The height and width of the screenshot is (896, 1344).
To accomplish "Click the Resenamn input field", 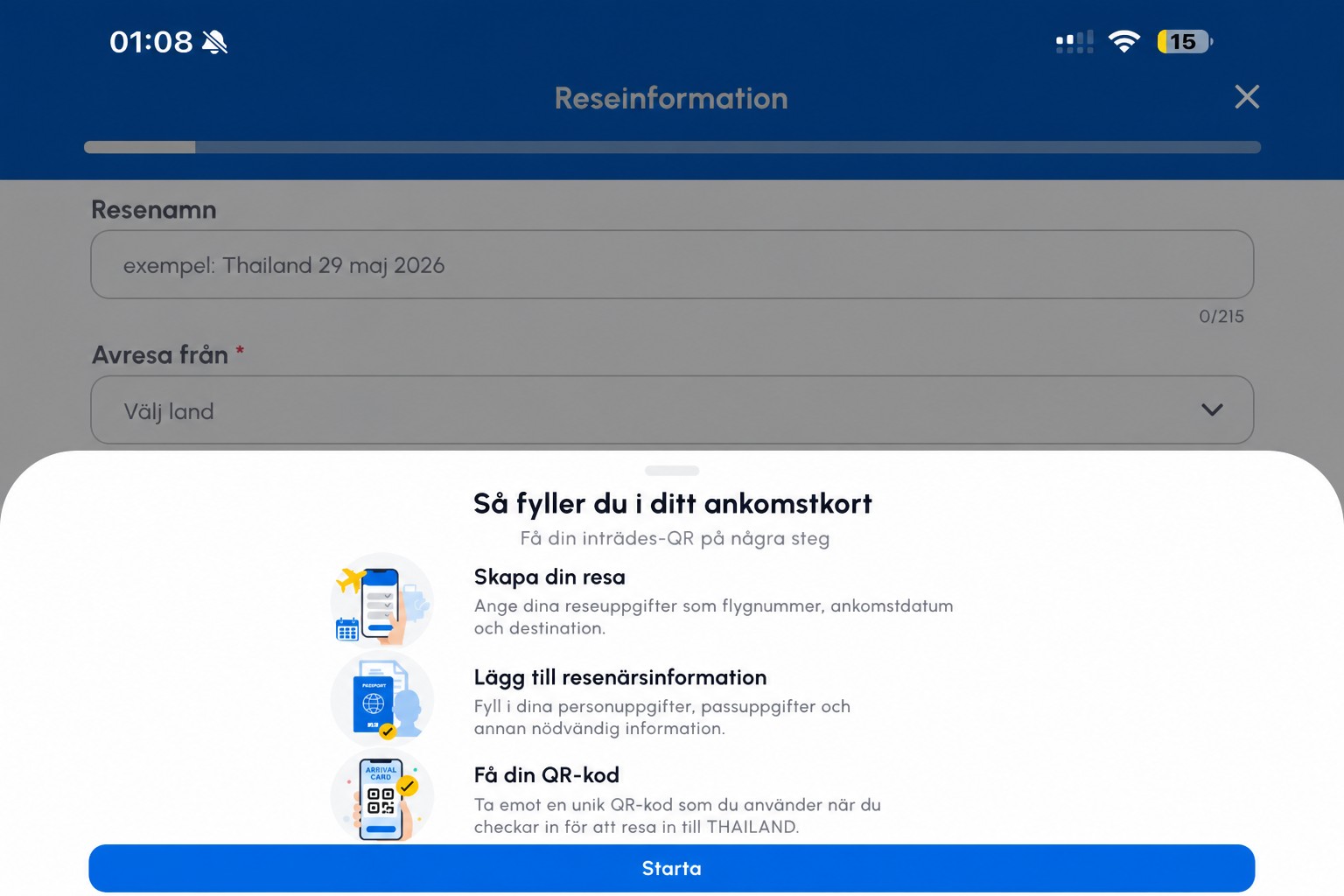I will click(x=672, y=264).
